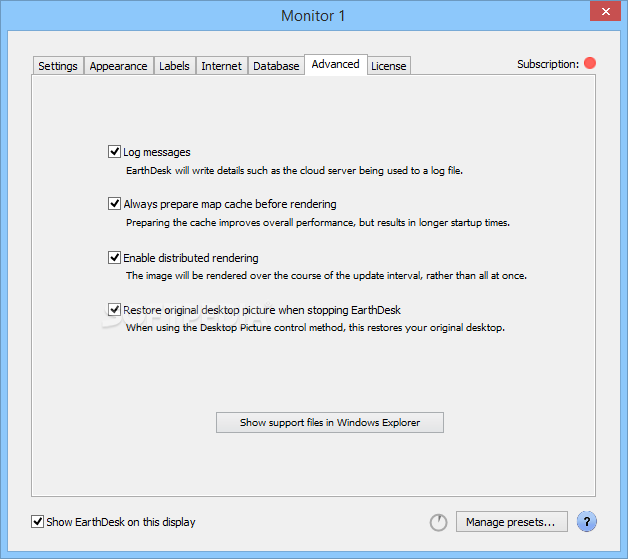Click the 'Preparing the cache improves' description
Screen dimensions: 628x559
coord(318,223)
